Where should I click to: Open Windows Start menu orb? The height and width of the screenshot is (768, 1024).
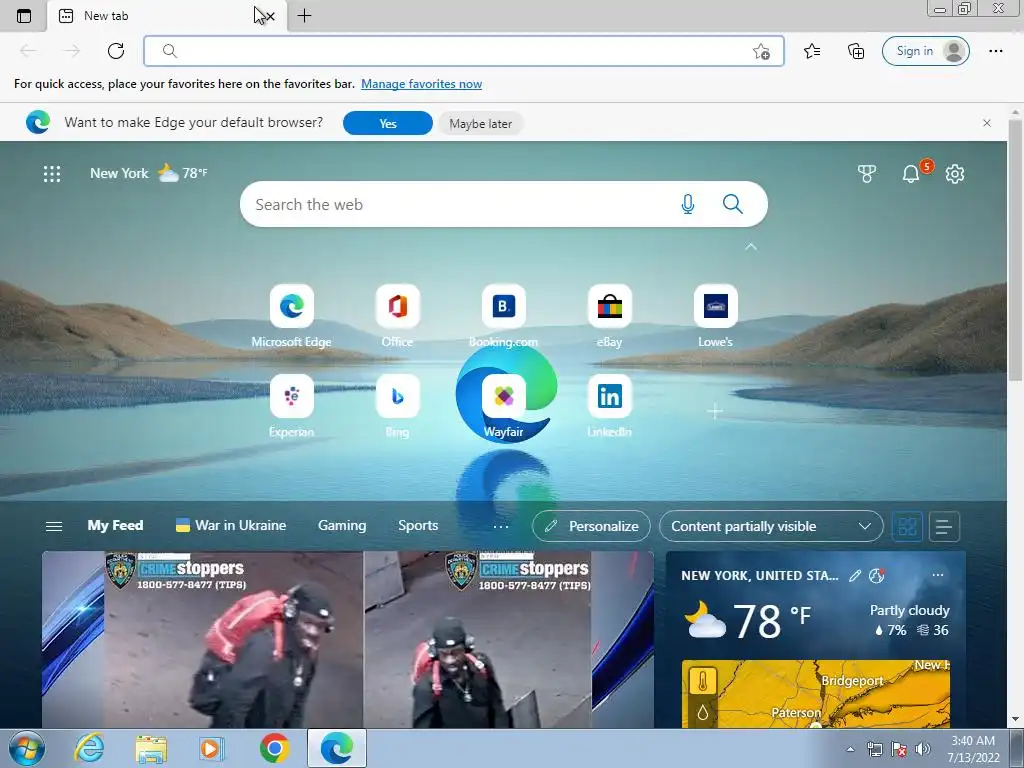27,748
